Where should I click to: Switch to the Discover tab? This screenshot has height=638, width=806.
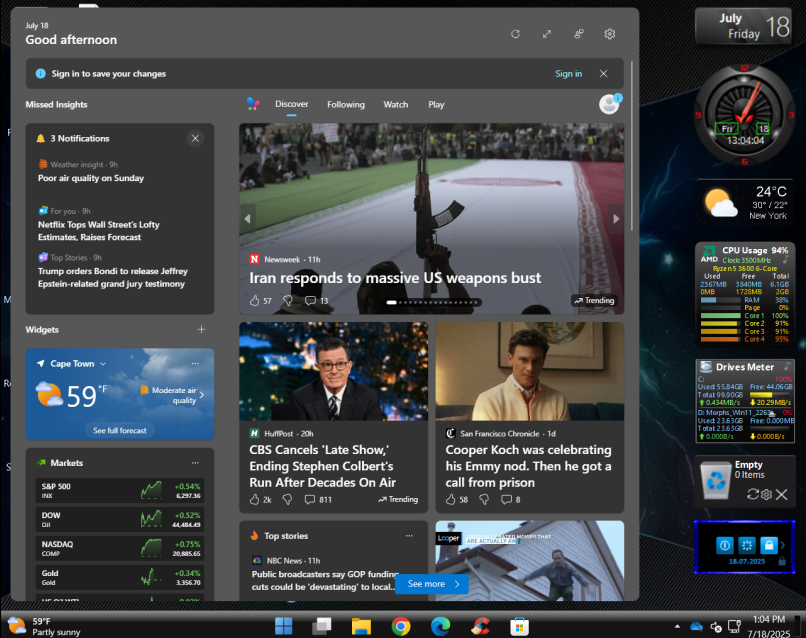click(x=291, y=104)
